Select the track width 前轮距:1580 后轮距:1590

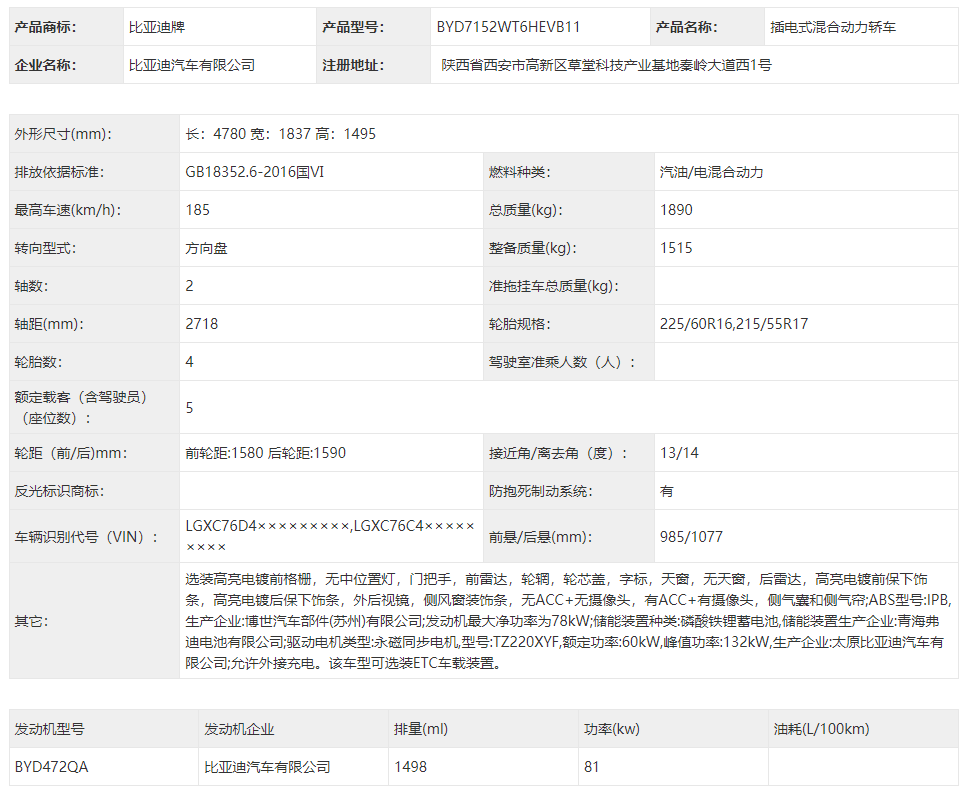265,453
